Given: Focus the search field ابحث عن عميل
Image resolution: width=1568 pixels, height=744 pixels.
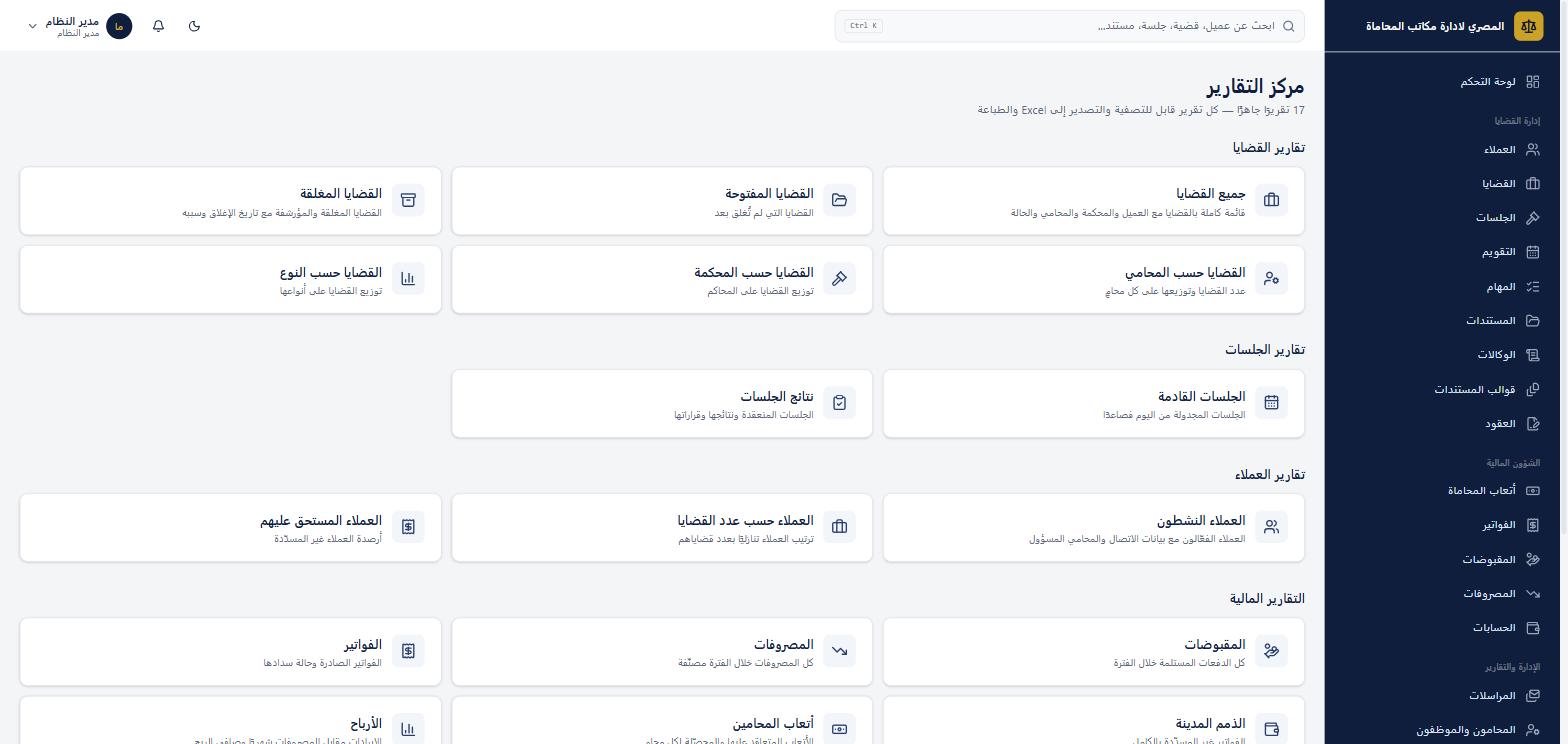Looking at the screenshot, I should 1070,26.
